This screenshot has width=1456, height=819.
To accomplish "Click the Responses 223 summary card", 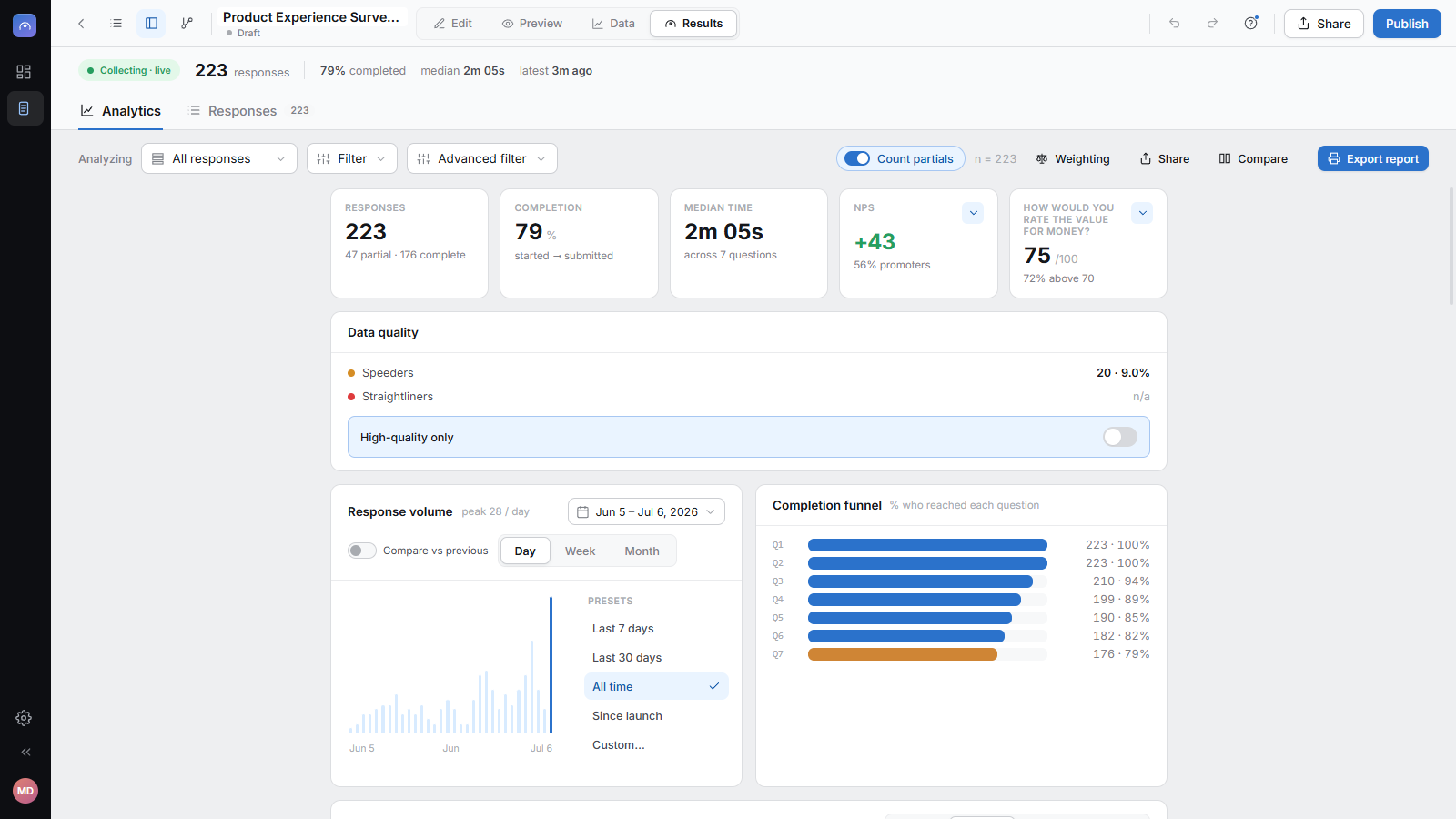I will point(409,243).
